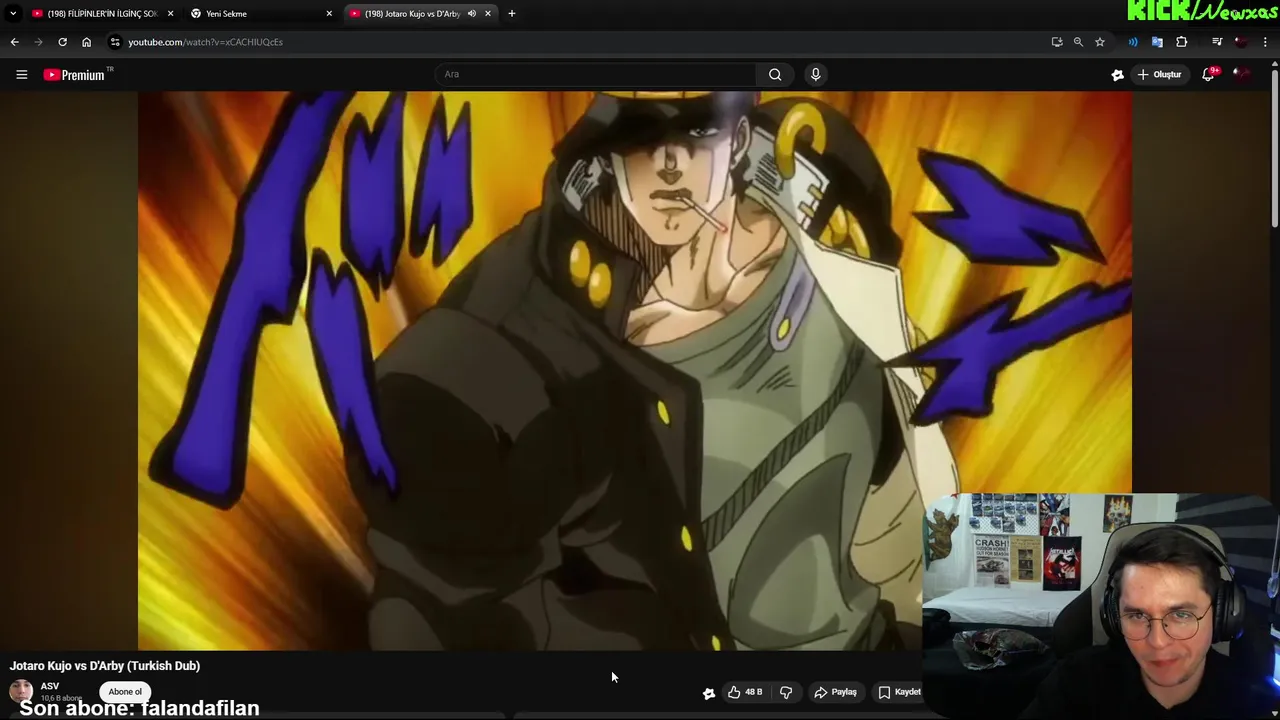Click into the Ara search field
1280x720 pixels.
[596, 74]
